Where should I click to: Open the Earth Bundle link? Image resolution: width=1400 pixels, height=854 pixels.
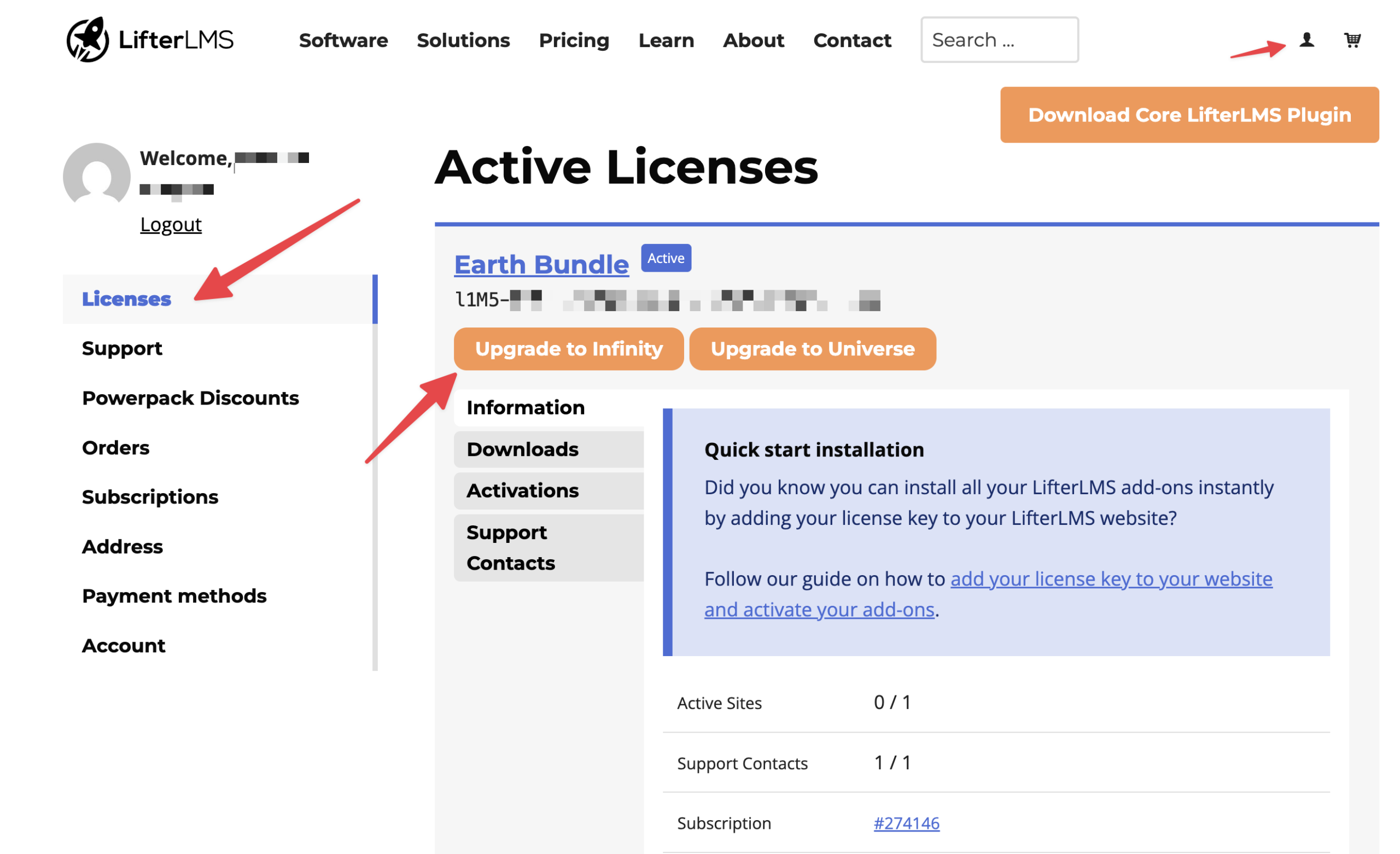(x=541, y=264)
